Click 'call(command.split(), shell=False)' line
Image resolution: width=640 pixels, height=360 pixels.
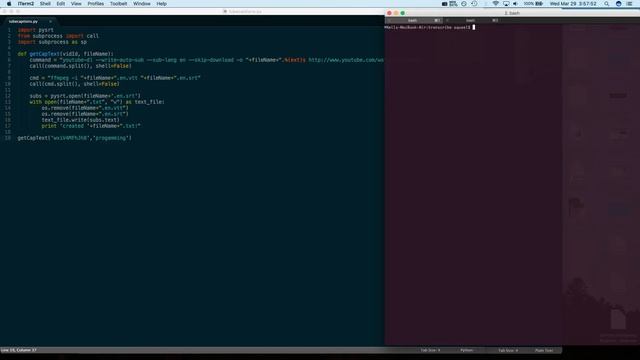click(80, 66)
